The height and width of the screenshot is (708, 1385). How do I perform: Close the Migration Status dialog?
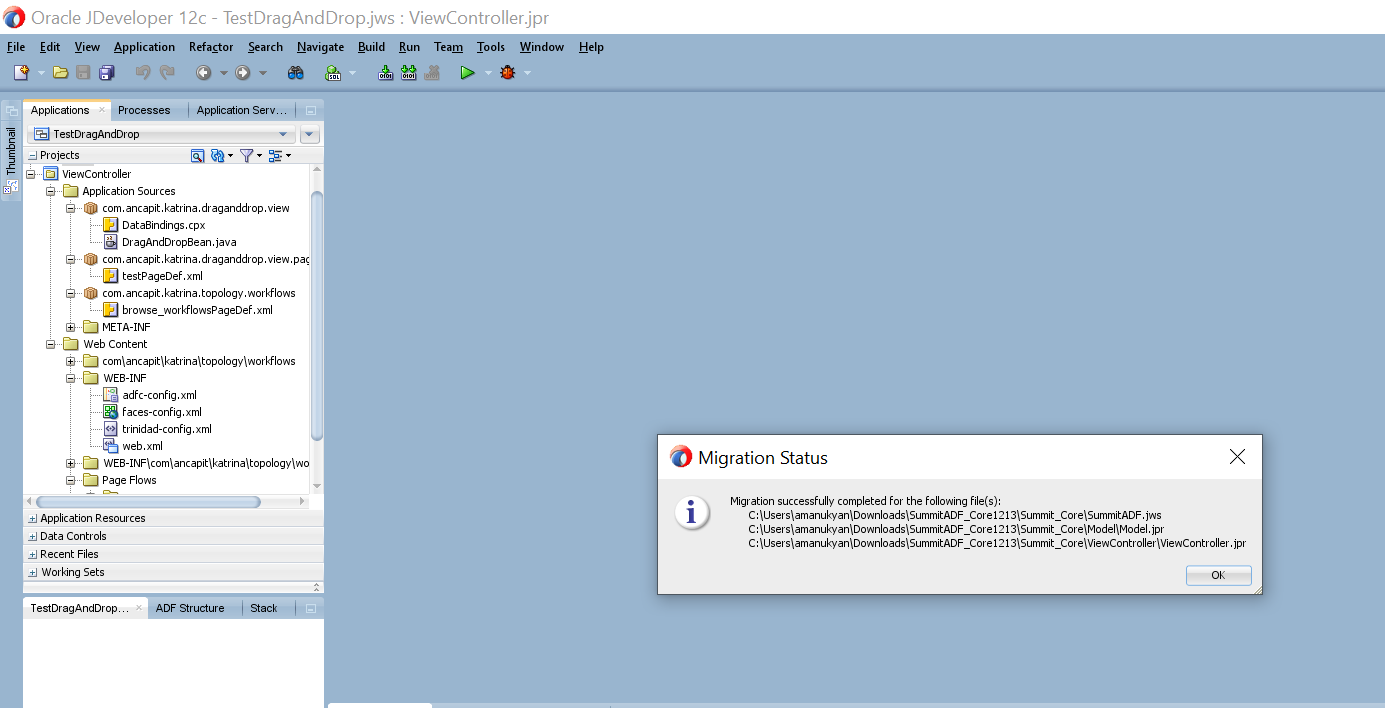point(1237,457)
